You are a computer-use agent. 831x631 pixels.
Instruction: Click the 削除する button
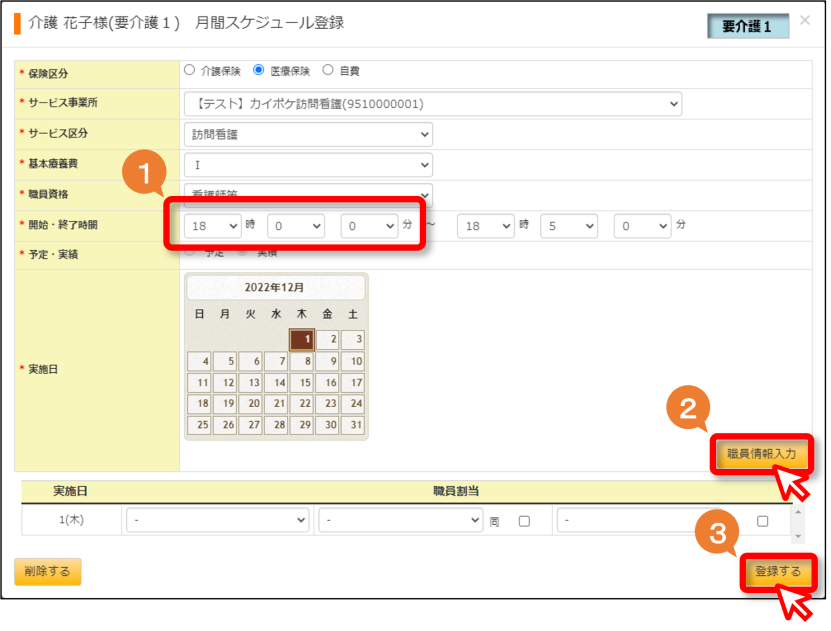coord(48,571)
